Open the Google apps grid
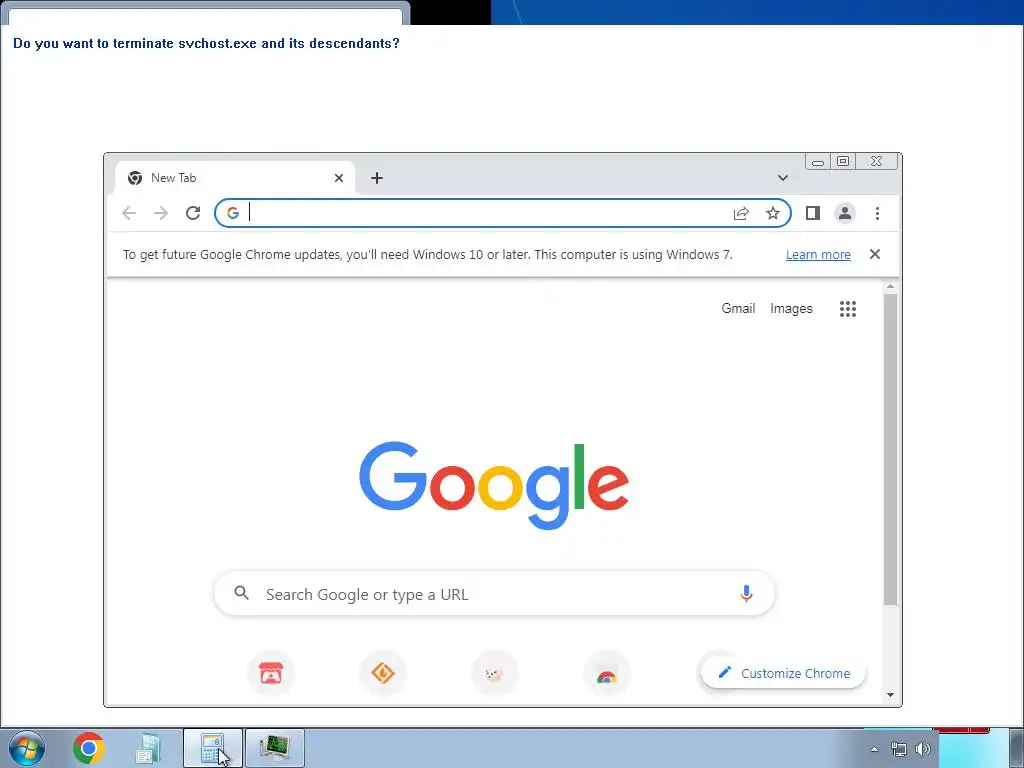Viewport: 1024px width, 768px height. pyautogui.click(x=848, y=309)
